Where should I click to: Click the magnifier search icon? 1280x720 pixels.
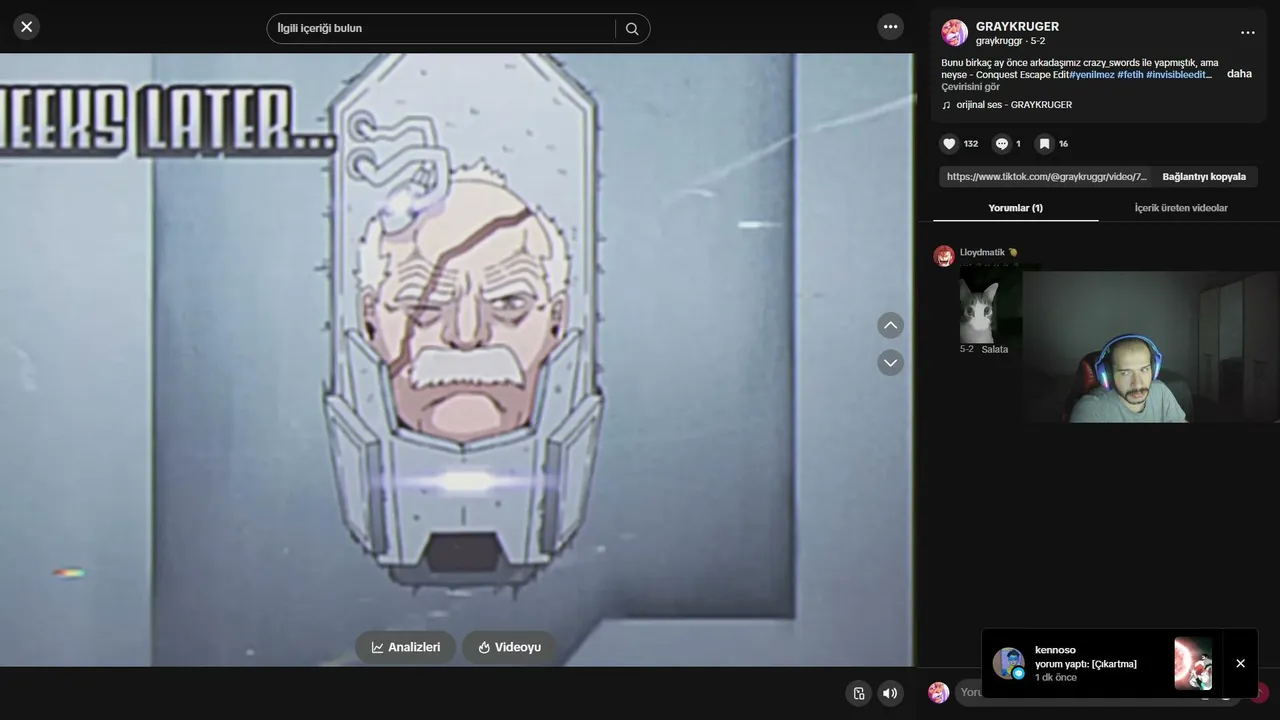click(632, 29)
